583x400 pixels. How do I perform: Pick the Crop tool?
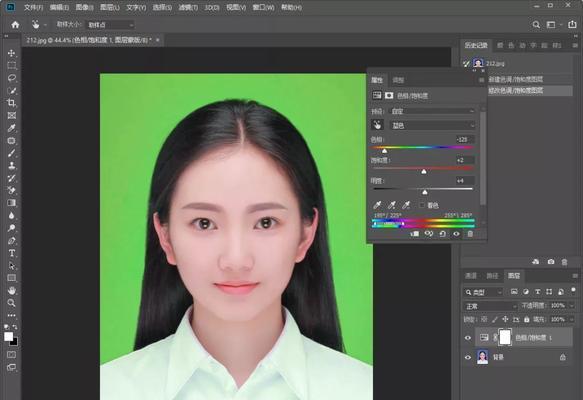(12, 103)
